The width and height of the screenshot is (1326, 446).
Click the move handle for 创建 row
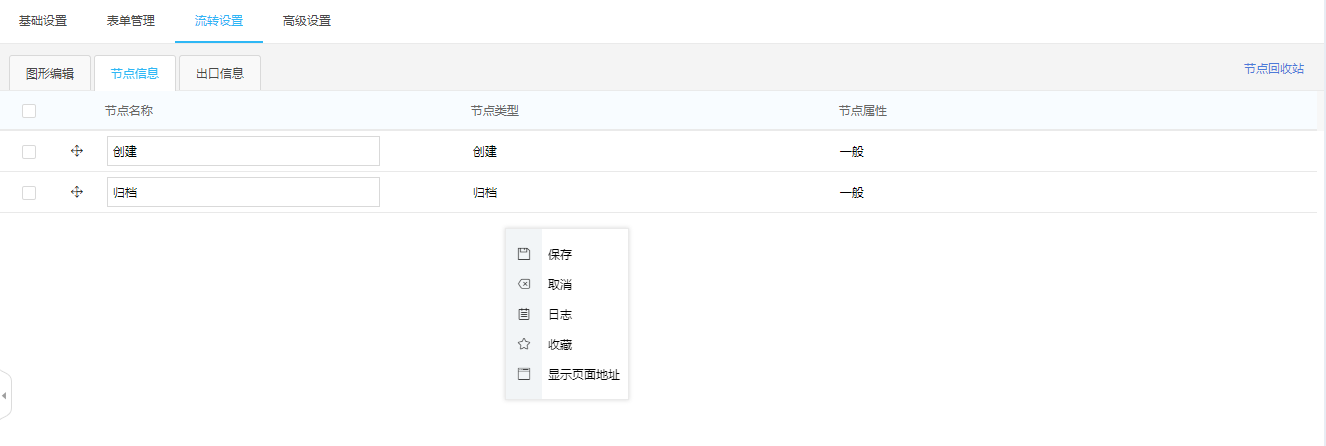77,151
